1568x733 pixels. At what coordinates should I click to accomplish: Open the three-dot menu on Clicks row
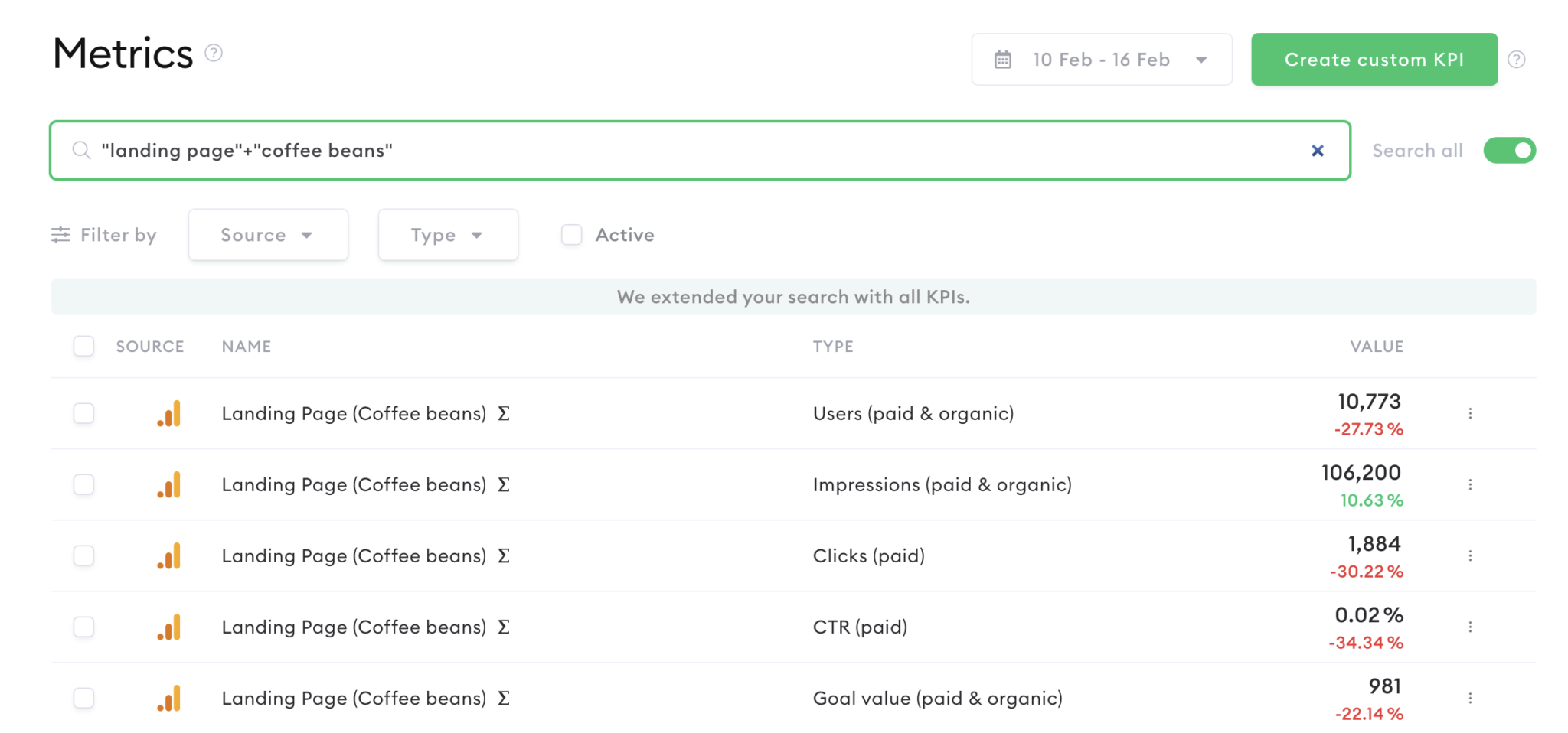[1471, 555]
